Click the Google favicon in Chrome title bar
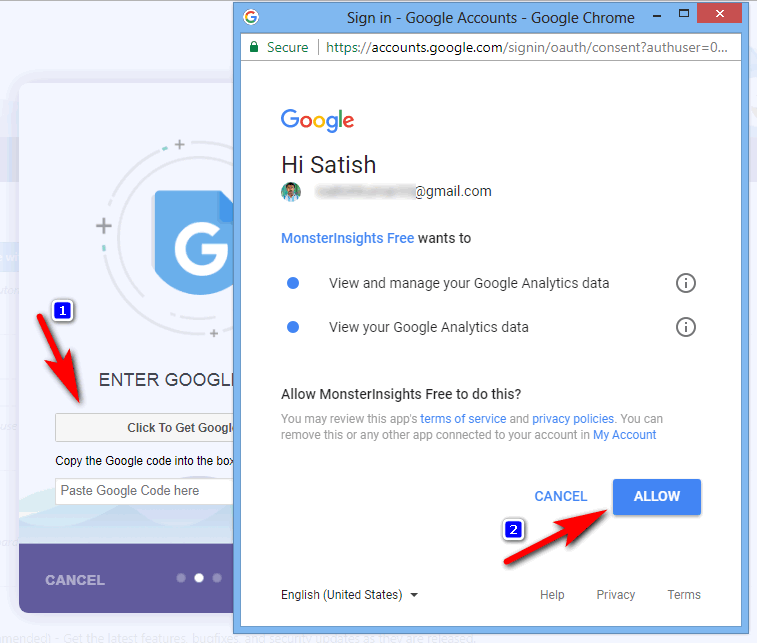This screenshot has height=643, width=757. coord(251,17)
